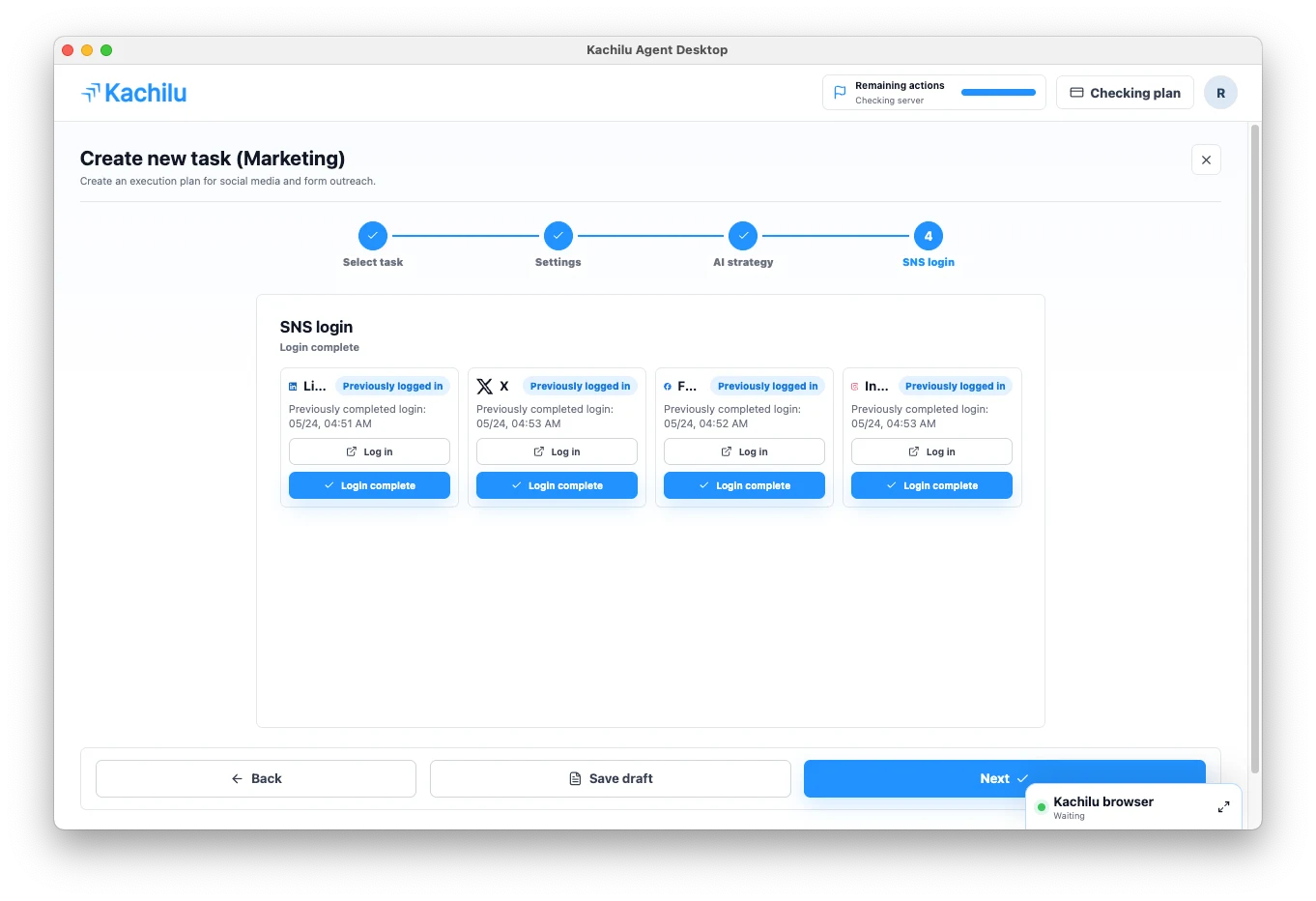
Task: Open Log in for the LinkedIn card
Action: tap(369, 451)
